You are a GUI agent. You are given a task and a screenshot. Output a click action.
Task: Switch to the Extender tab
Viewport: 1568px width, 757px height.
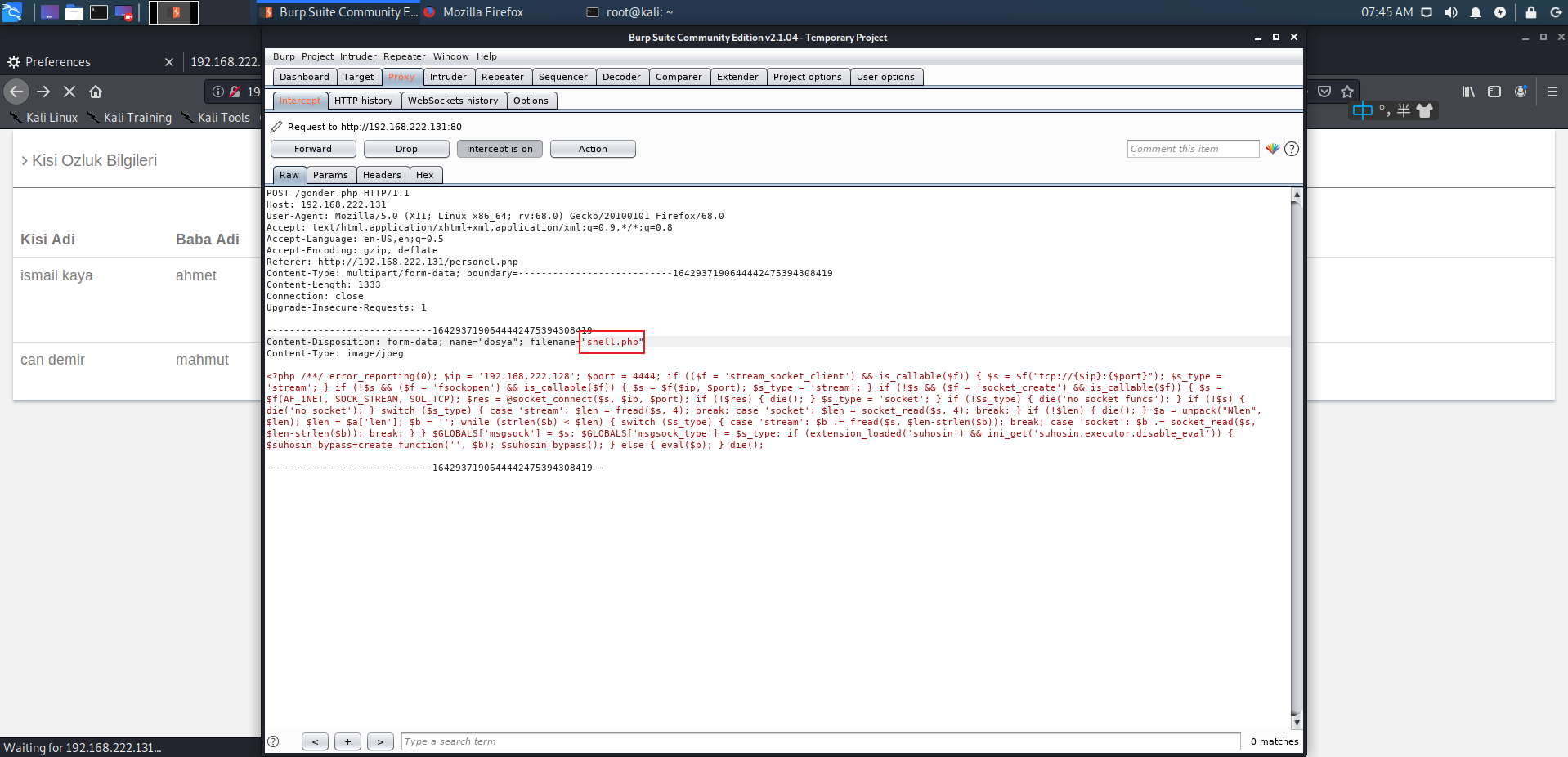tap(737, 77)
